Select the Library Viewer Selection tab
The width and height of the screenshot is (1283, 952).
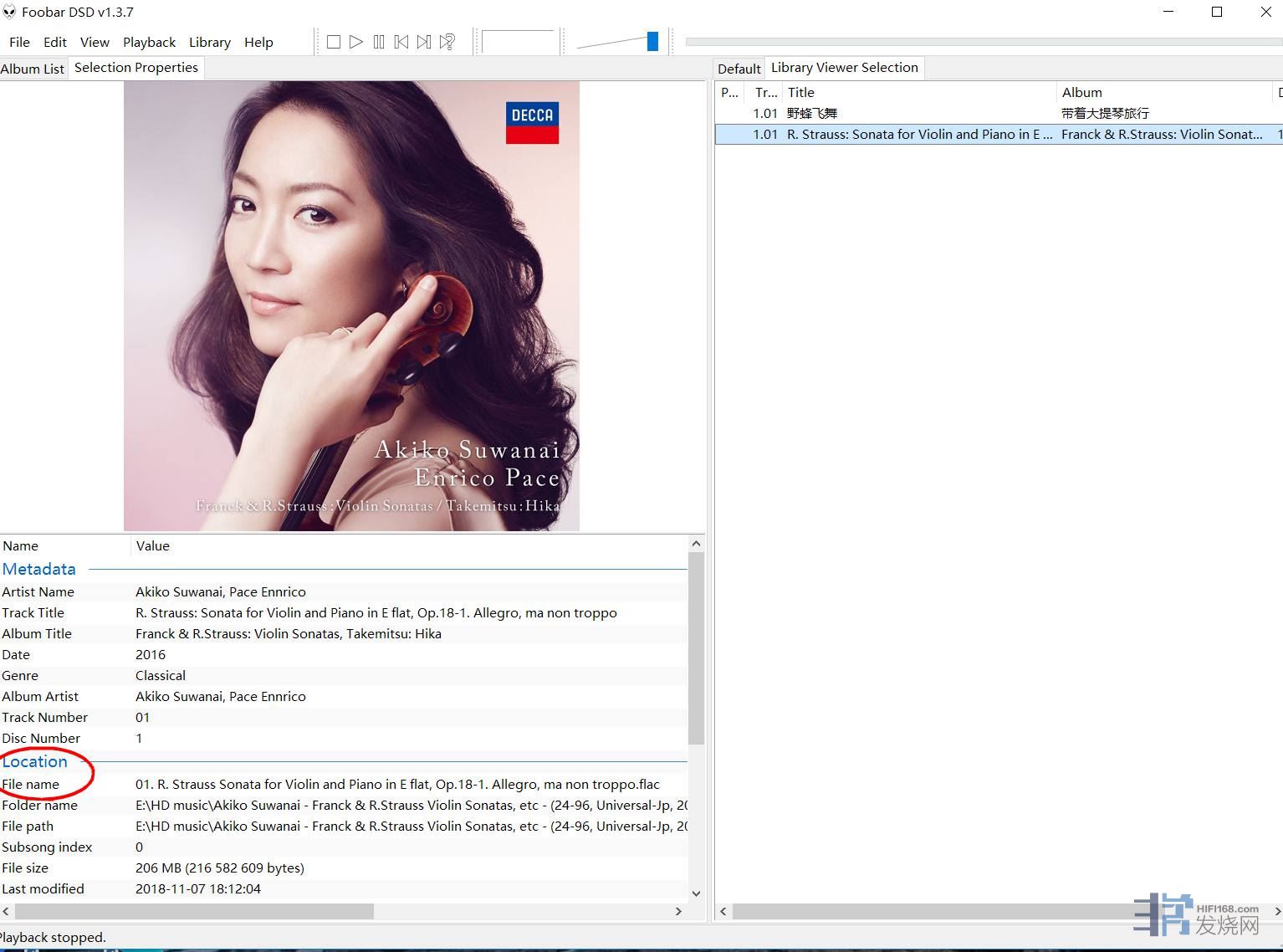(844, 68)
